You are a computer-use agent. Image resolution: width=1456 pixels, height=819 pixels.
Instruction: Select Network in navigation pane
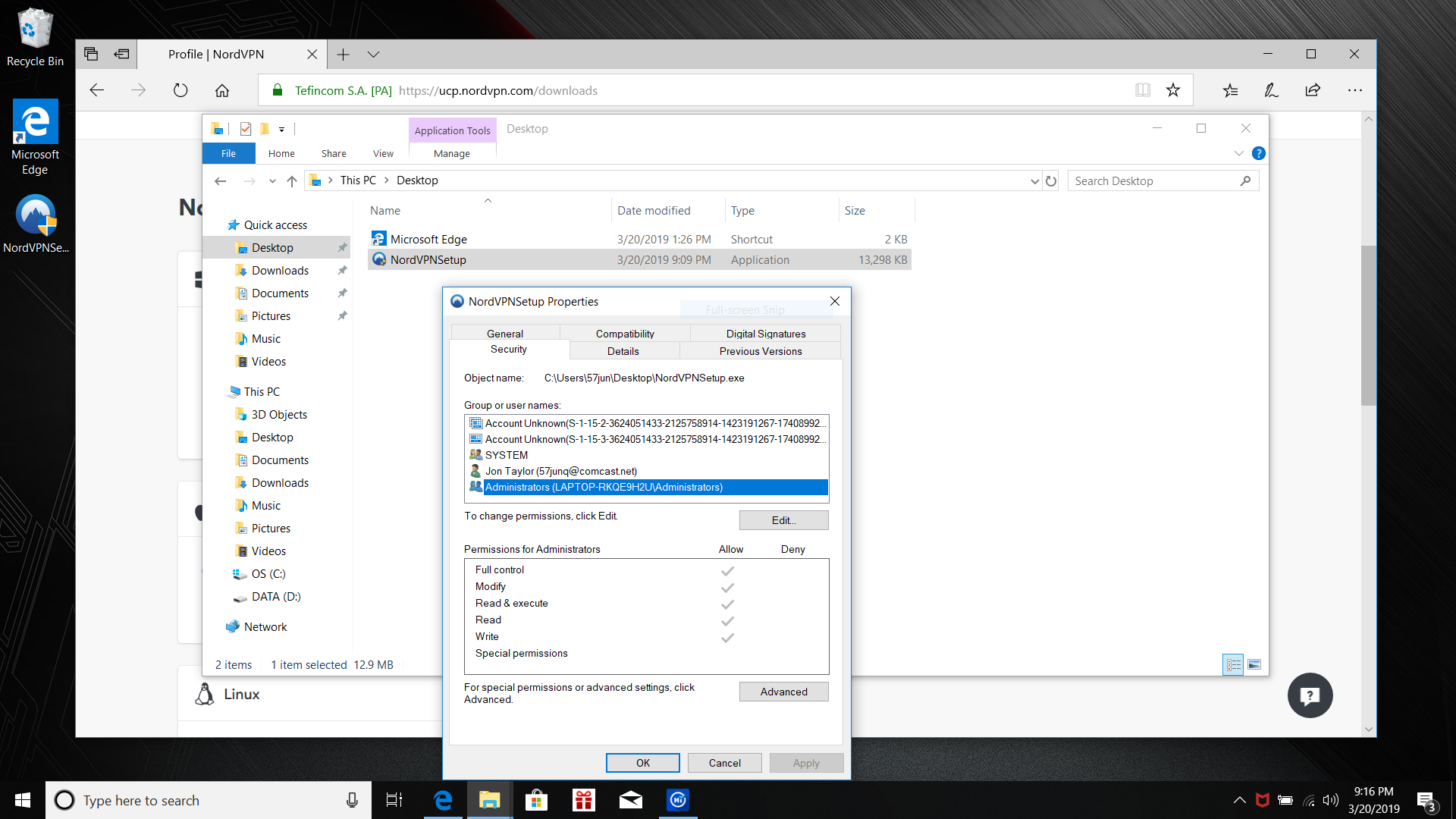pos(265,627)
